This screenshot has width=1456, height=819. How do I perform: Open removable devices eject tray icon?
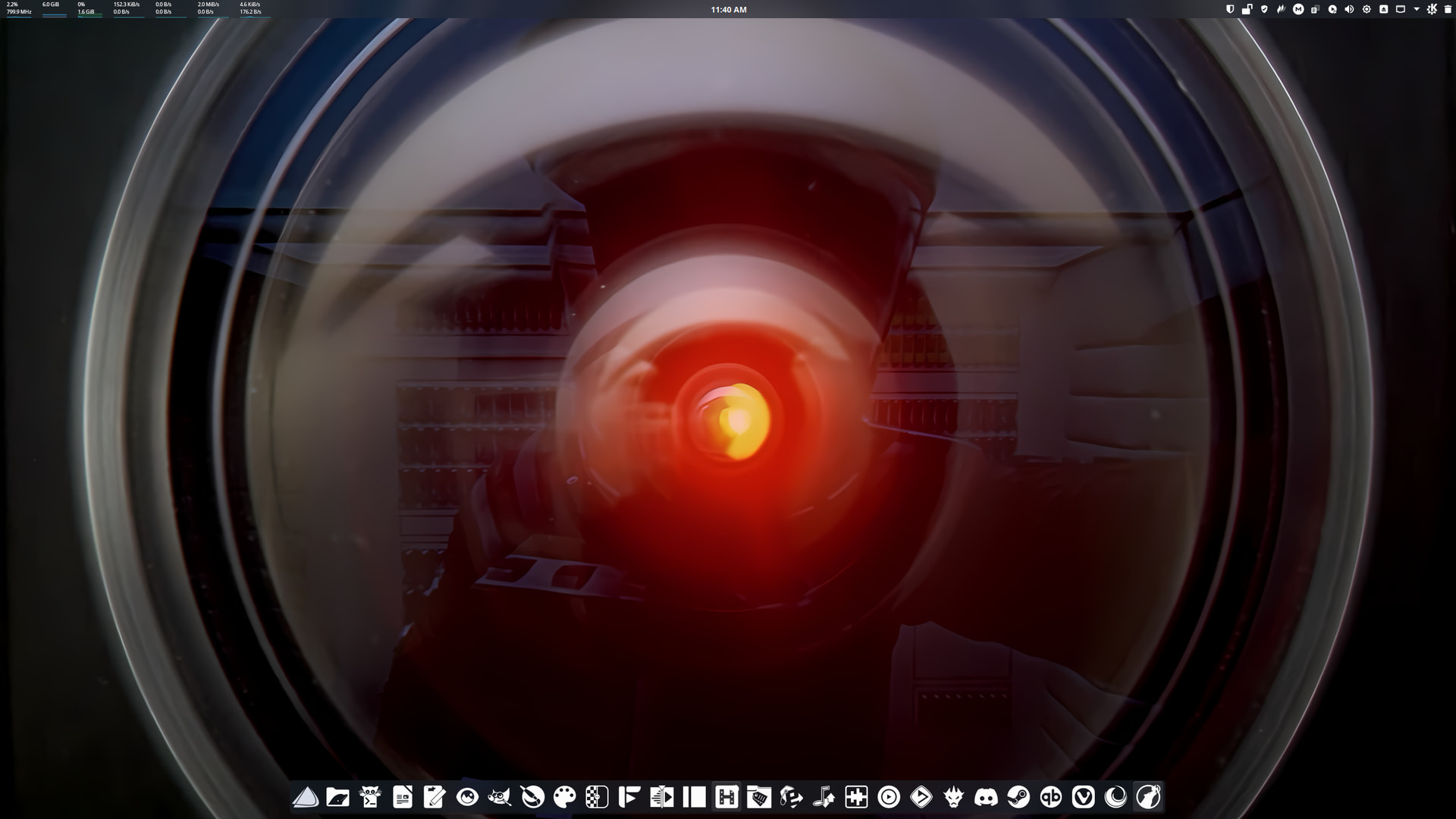click(x=1383, y=10)
